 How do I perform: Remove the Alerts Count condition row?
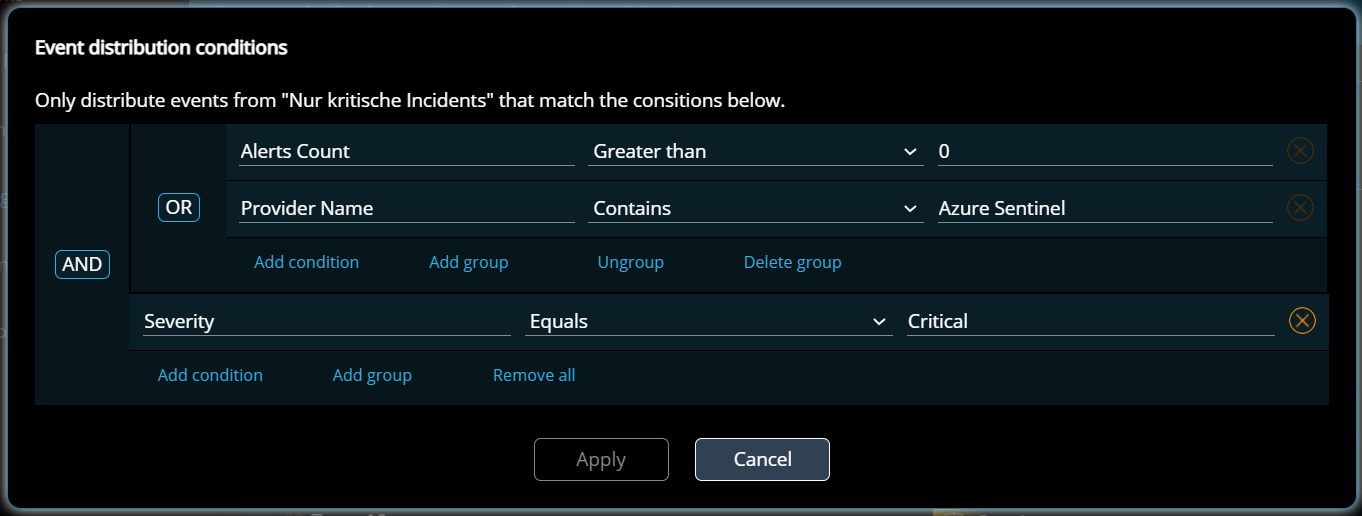tap(1299, 151)
